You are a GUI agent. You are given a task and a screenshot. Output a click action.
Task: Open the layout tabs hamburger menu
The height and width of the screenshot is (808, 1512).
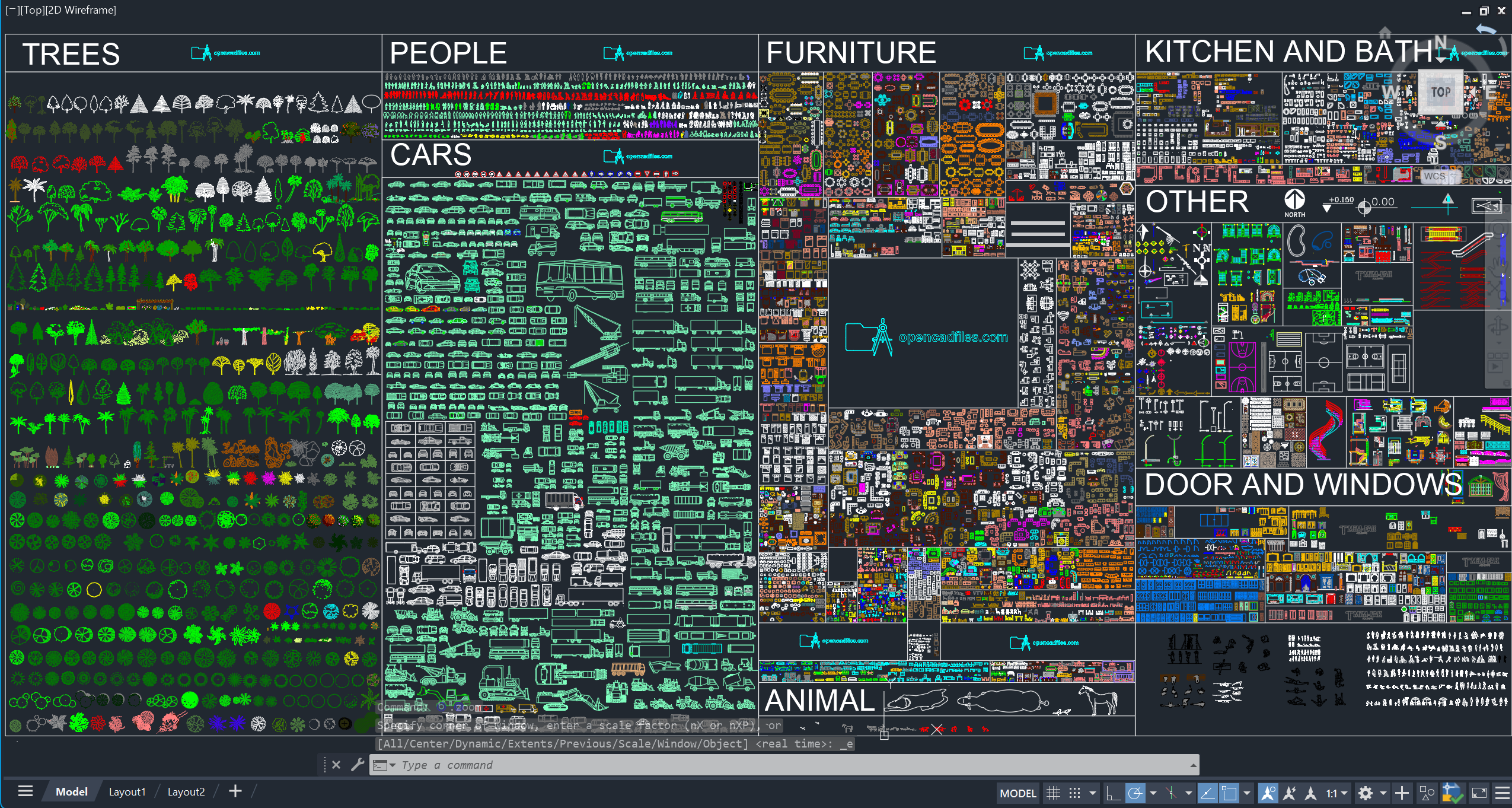coord(25,791)
